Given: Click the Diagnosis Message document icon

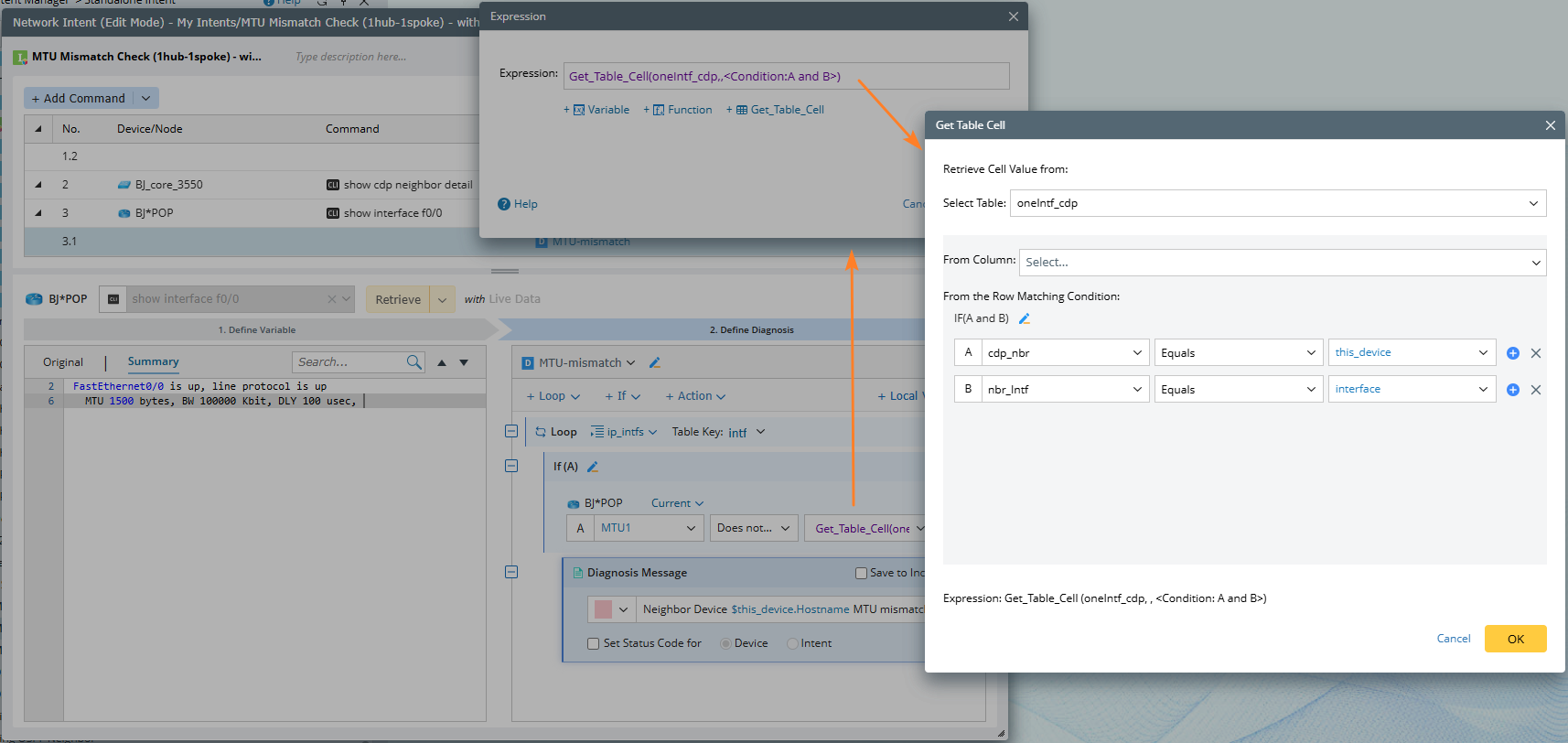Looking at the screenshot, I should 578,573.
